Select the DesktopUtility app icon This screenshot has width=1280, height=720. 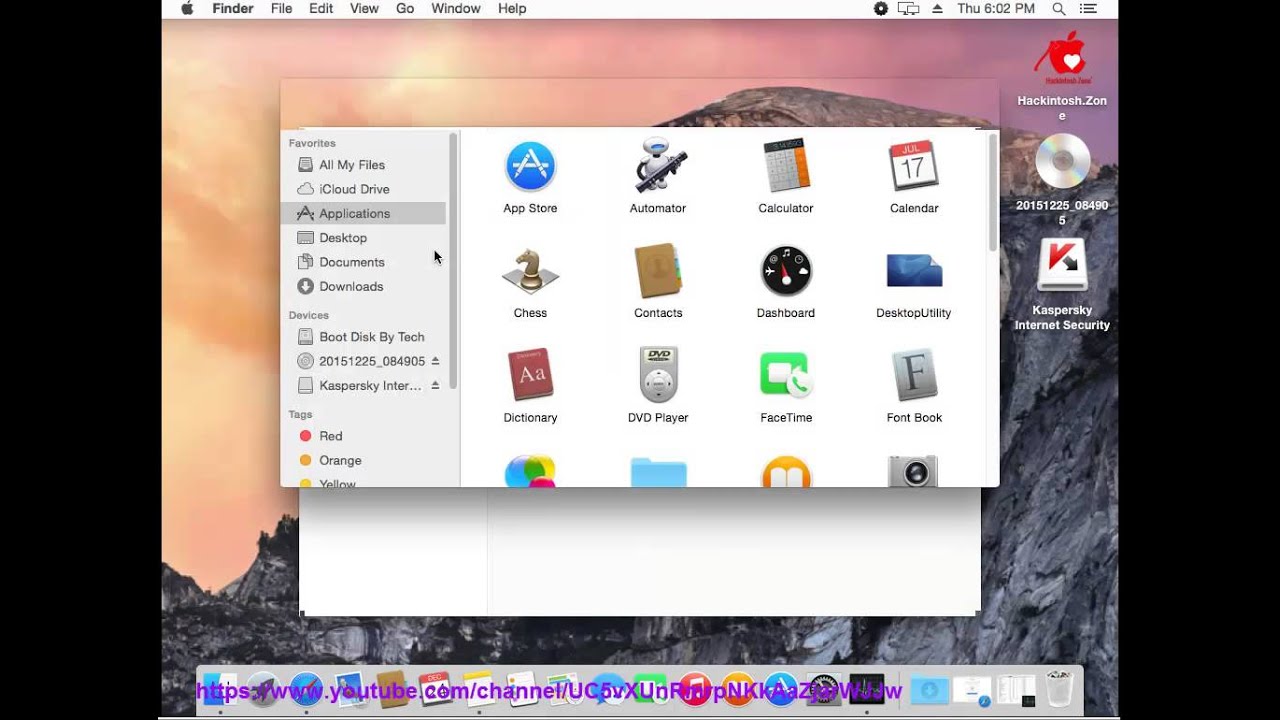914,271
